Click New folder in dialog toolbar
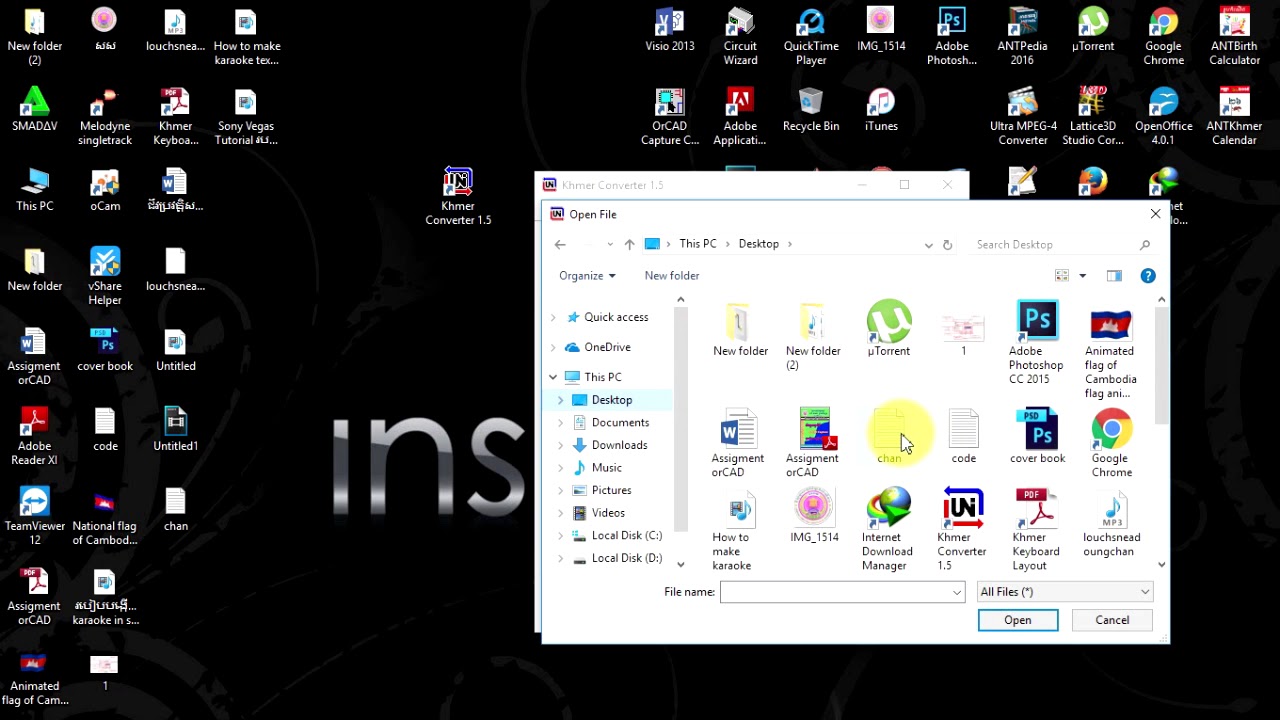 tap(672, 276)
